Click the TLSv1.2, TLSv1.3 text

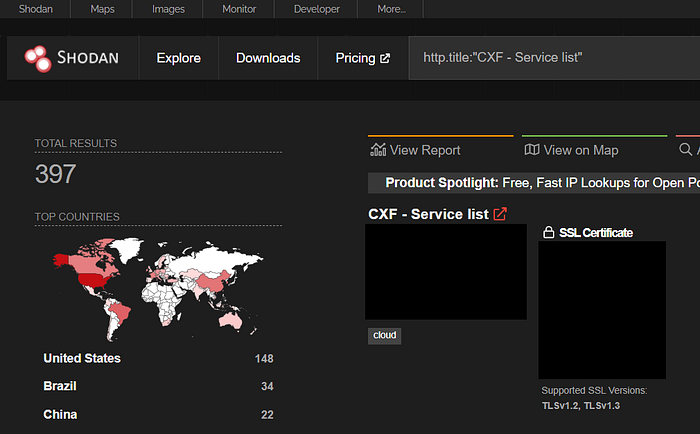coord(581,406)
